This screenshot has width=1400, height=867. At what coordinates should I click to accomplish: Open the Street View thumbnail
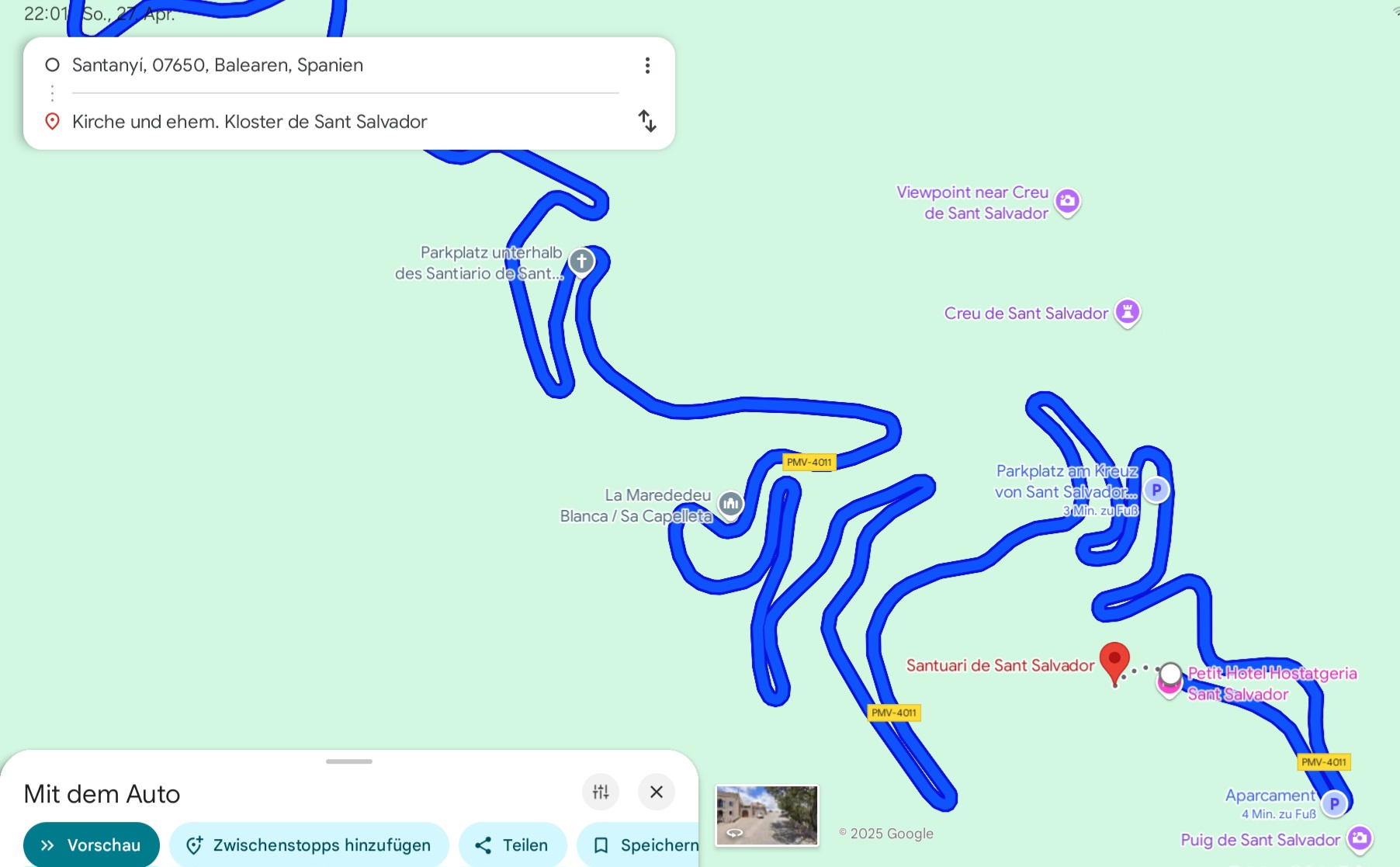(767, 815)
